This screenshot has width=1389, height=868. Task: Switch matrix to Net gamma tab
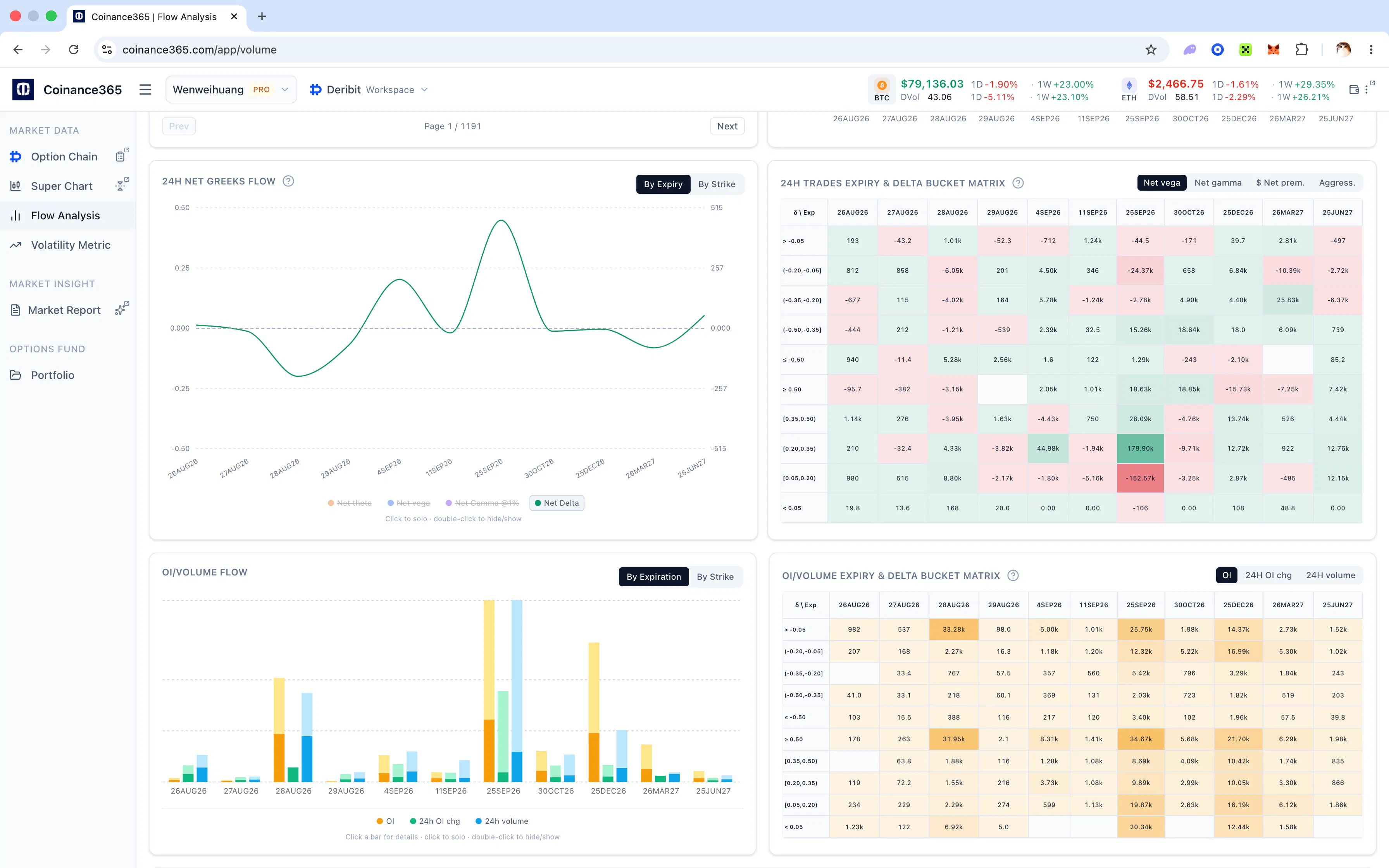coord(1218,183)
